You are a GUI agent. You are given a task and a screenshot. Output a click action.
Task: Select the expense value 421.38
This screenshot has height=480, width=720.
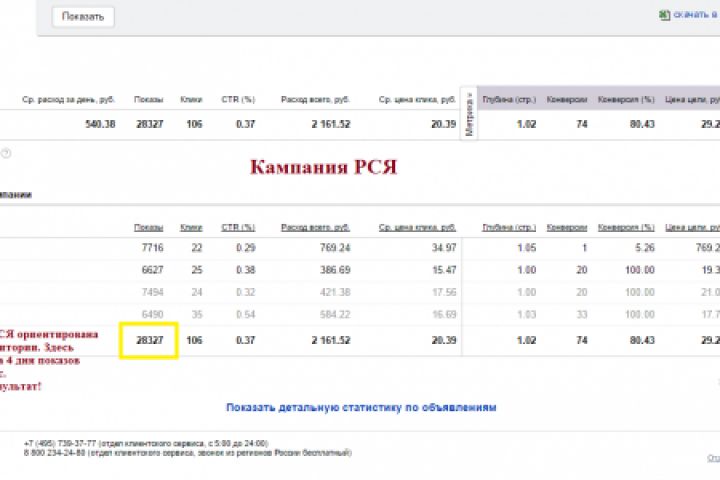335,292
